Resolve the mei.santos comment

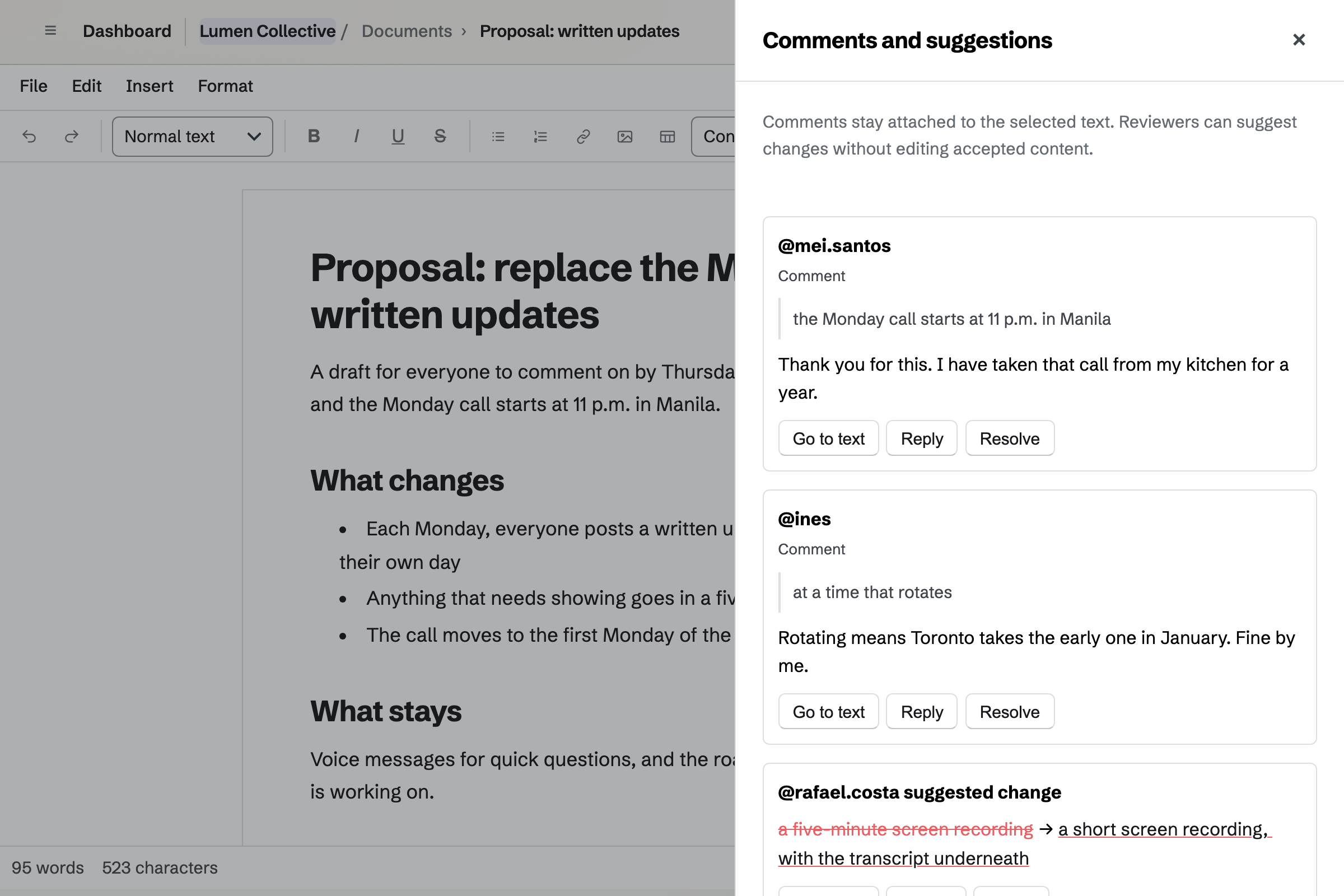point(1010,438)
